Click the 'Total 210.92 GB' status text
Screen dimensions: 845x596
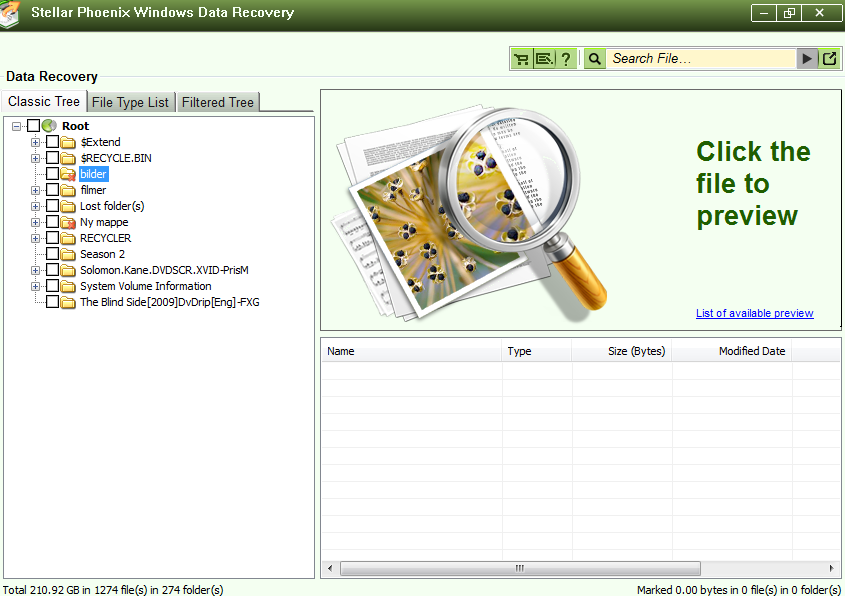(113, 590)
